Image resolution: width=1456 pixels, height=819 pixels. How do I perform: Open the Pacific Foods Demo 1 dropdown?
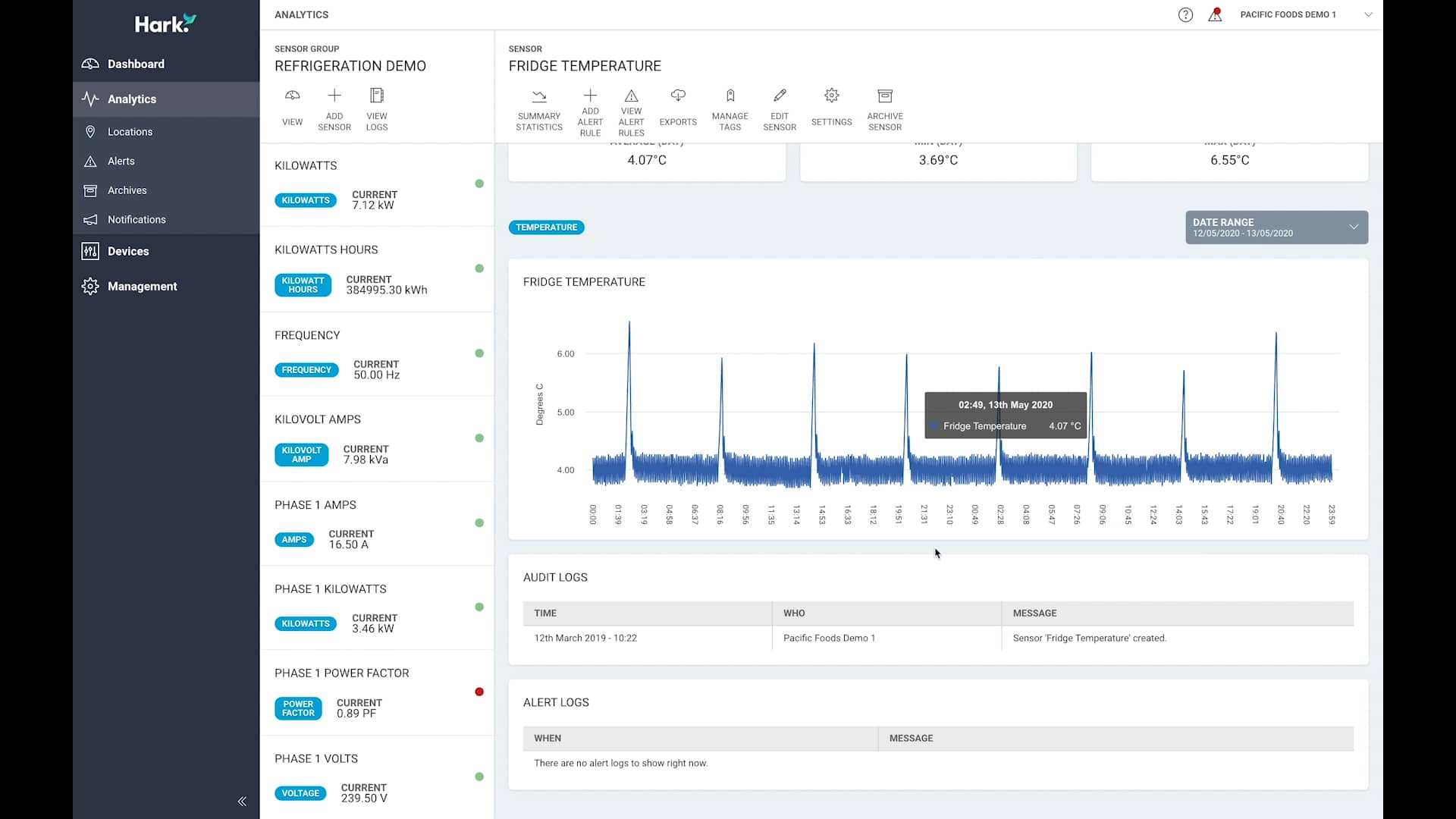coord(1369,14)
